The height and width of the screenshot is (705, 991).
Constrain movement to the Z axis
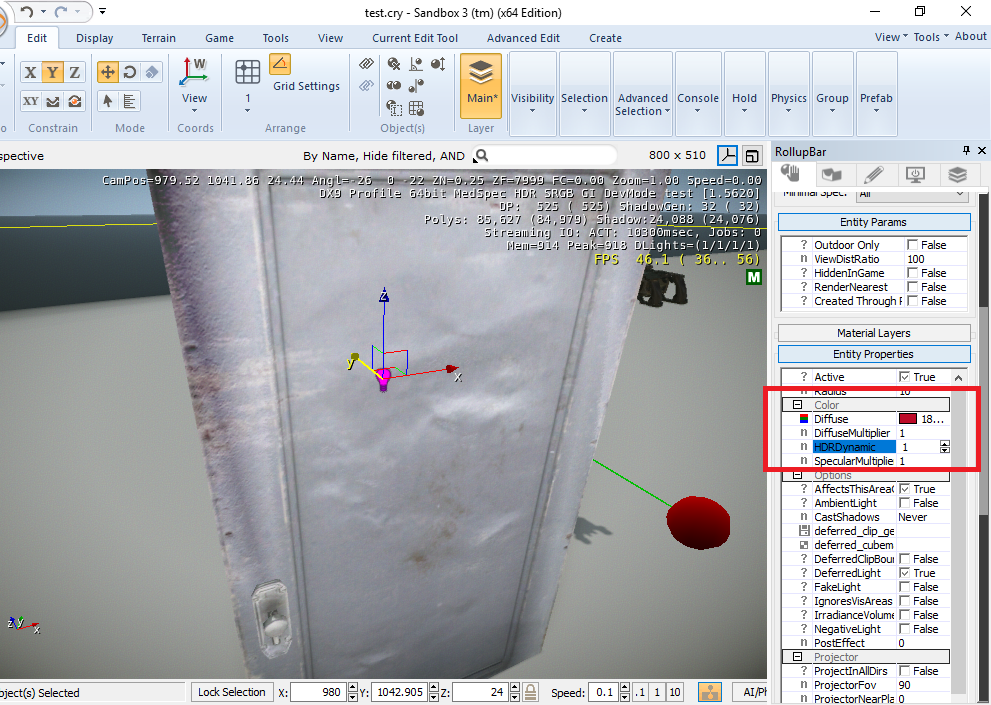point(75,72)
